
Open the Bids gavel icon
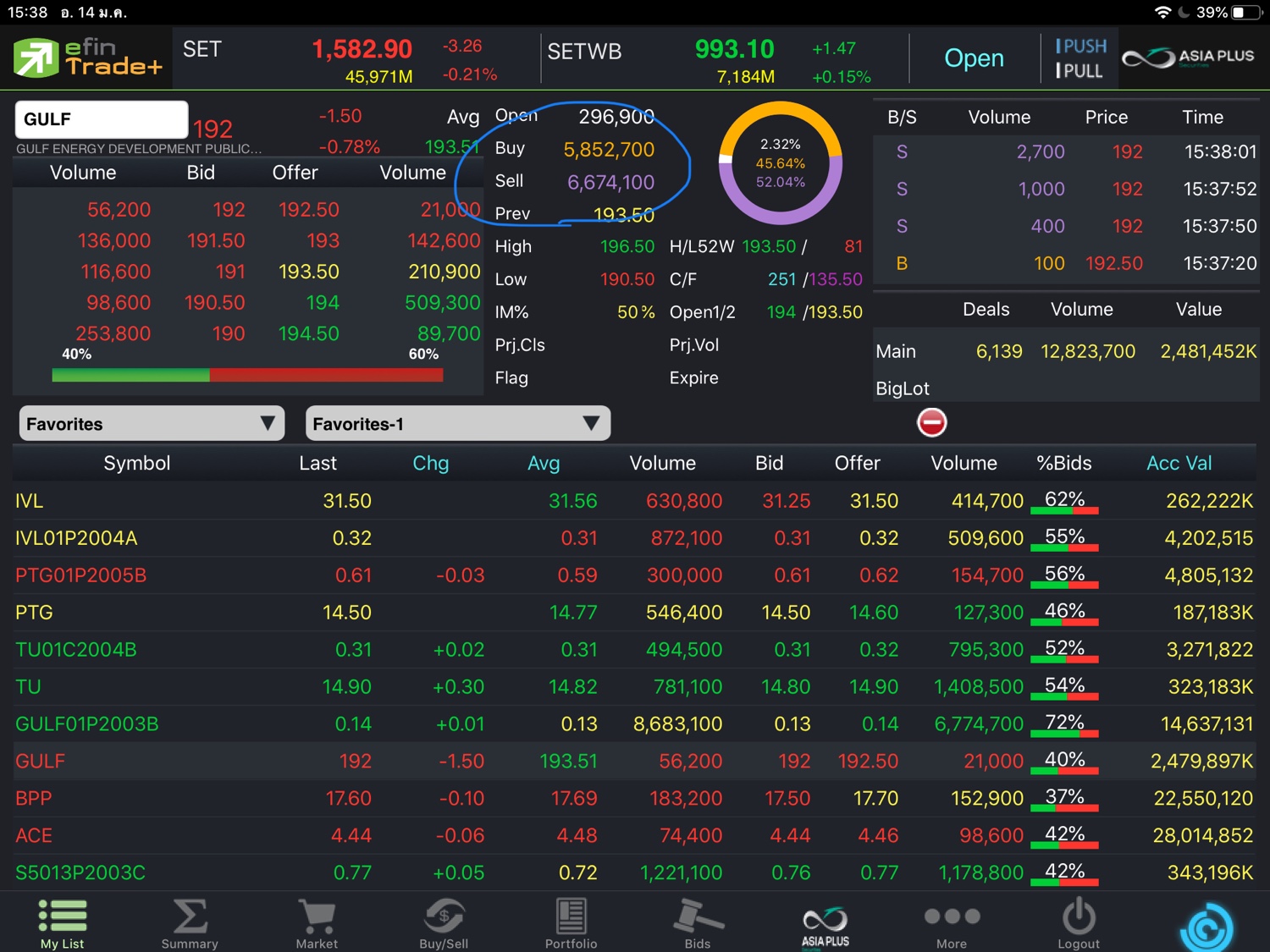[698, 923]
